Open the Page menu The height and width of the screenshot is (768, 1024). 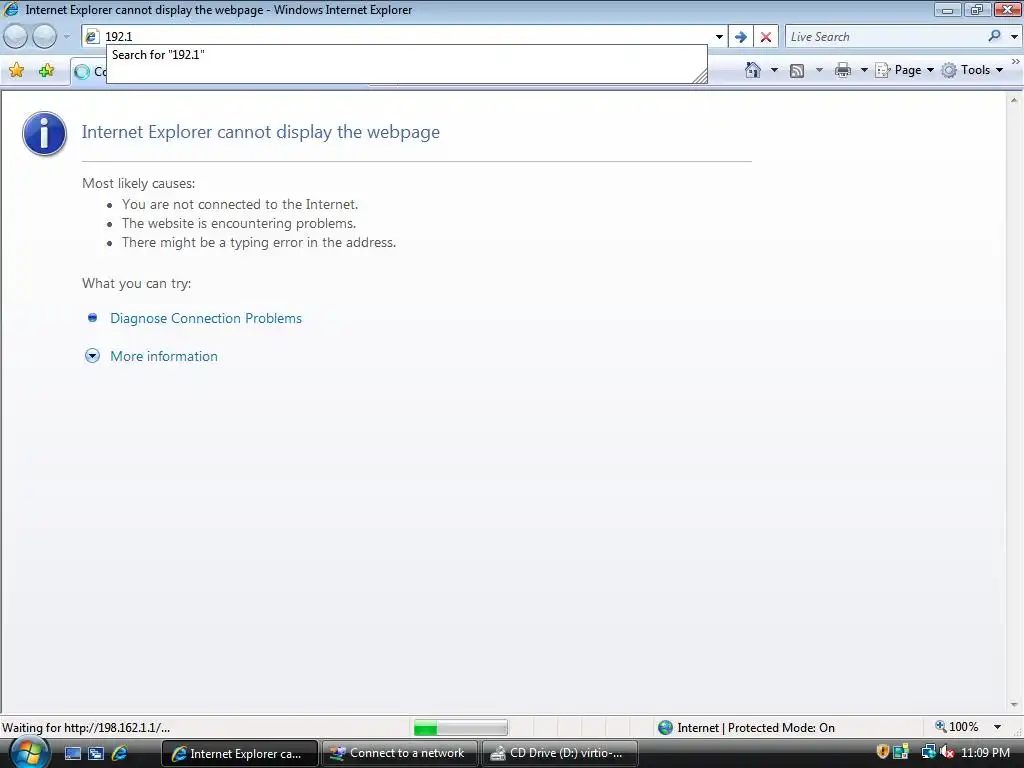(x=905, y=70)
